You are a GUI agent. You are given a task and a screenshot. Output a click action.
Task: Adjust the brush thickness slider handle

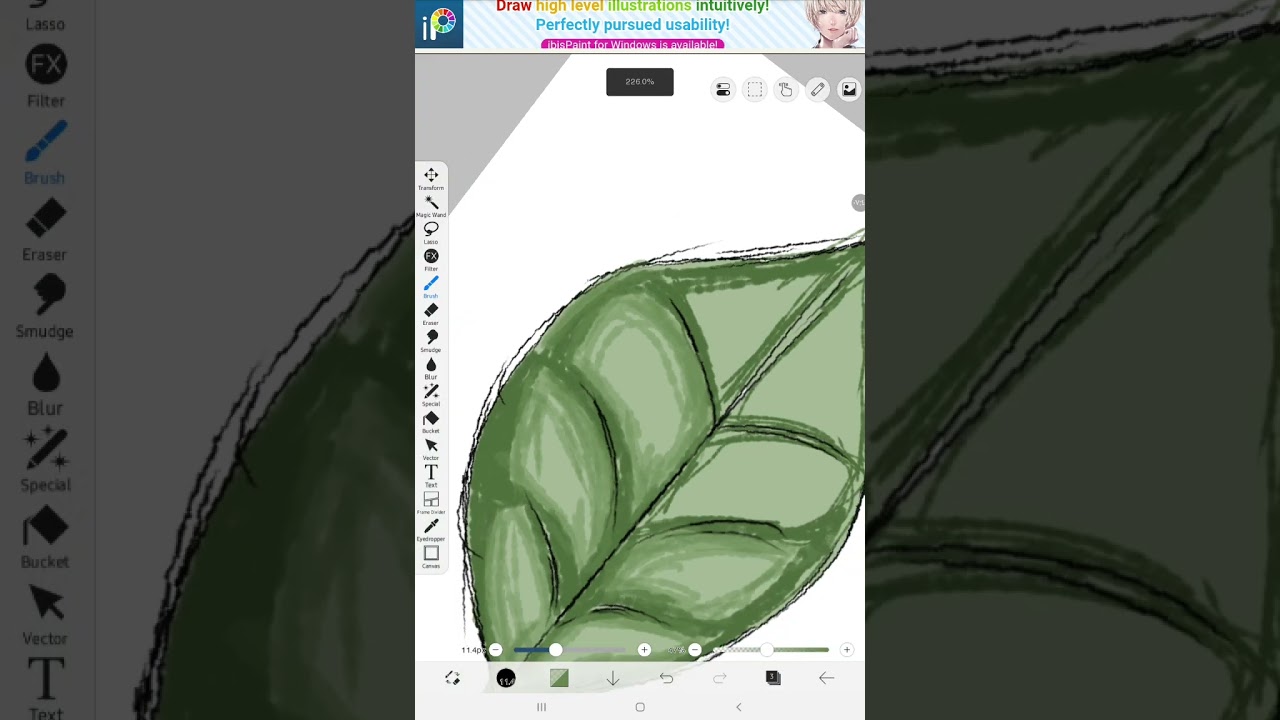[556, 650]
